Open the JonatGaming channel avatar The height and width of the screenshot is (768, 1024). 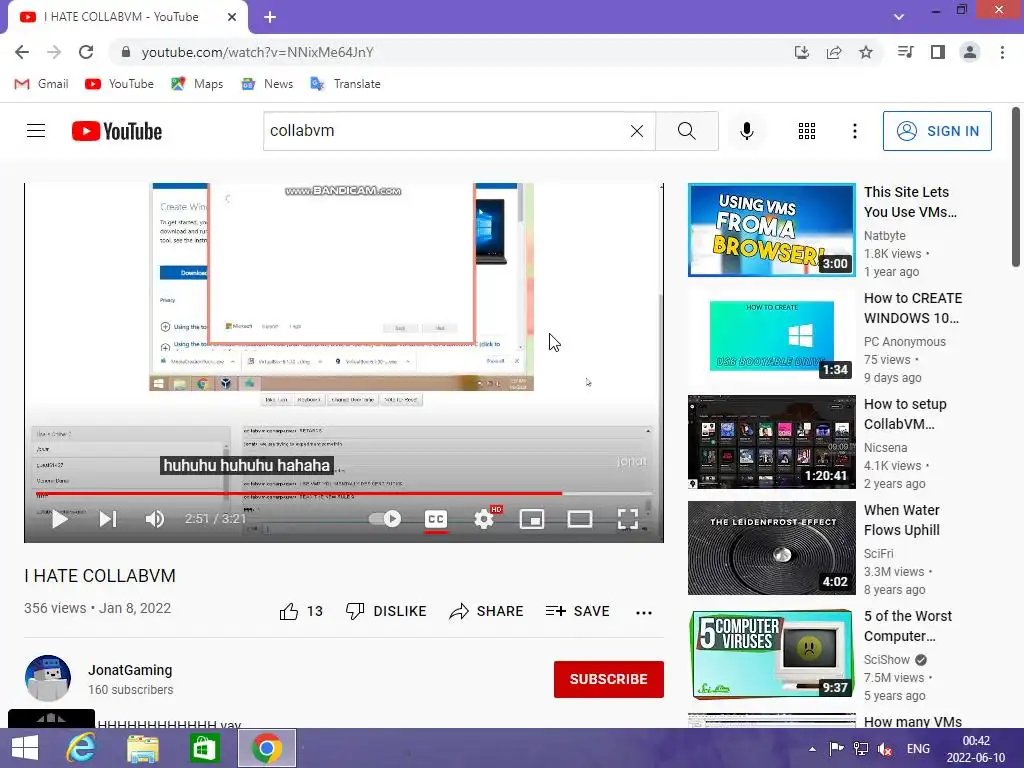click(x=48, y=679)
